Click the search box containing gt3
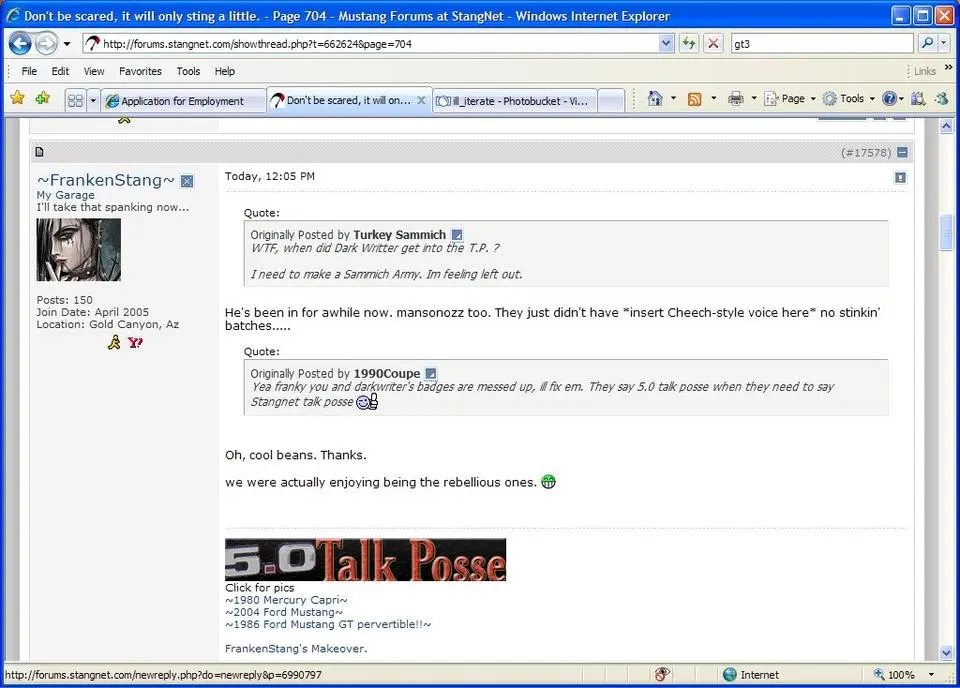This screenshot has width=960, height=688. tap(822, 43)
